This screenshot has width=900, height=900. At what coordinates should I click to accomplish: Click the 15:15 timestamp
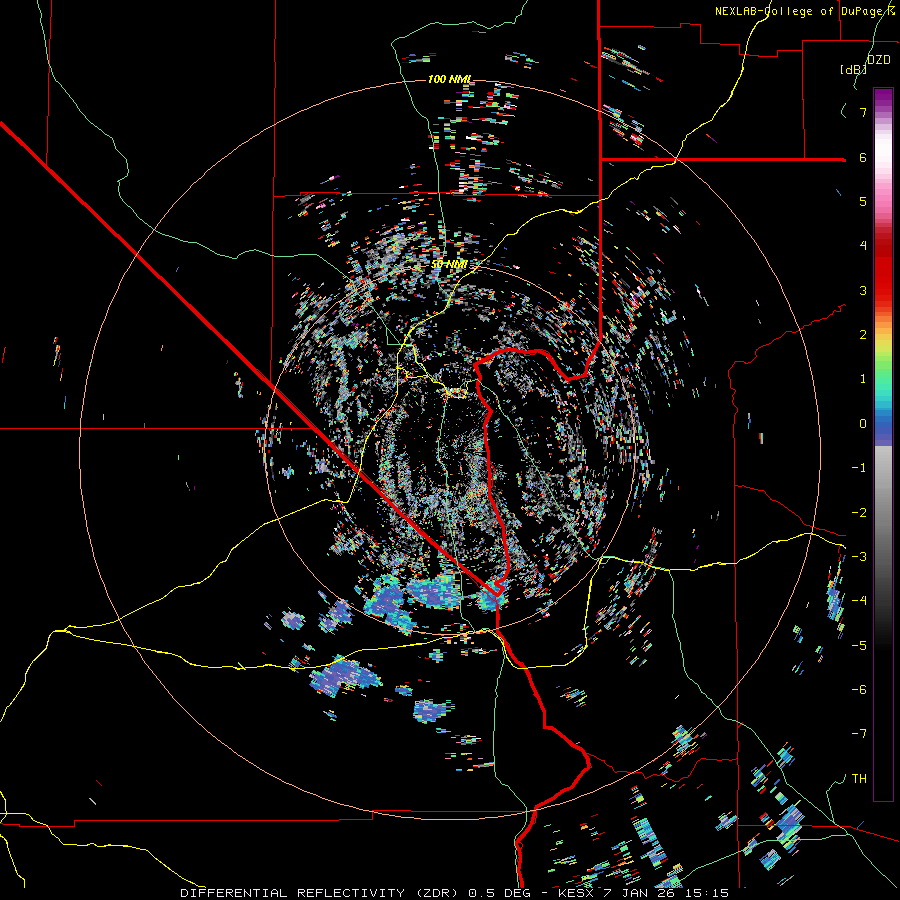(709, 893)
